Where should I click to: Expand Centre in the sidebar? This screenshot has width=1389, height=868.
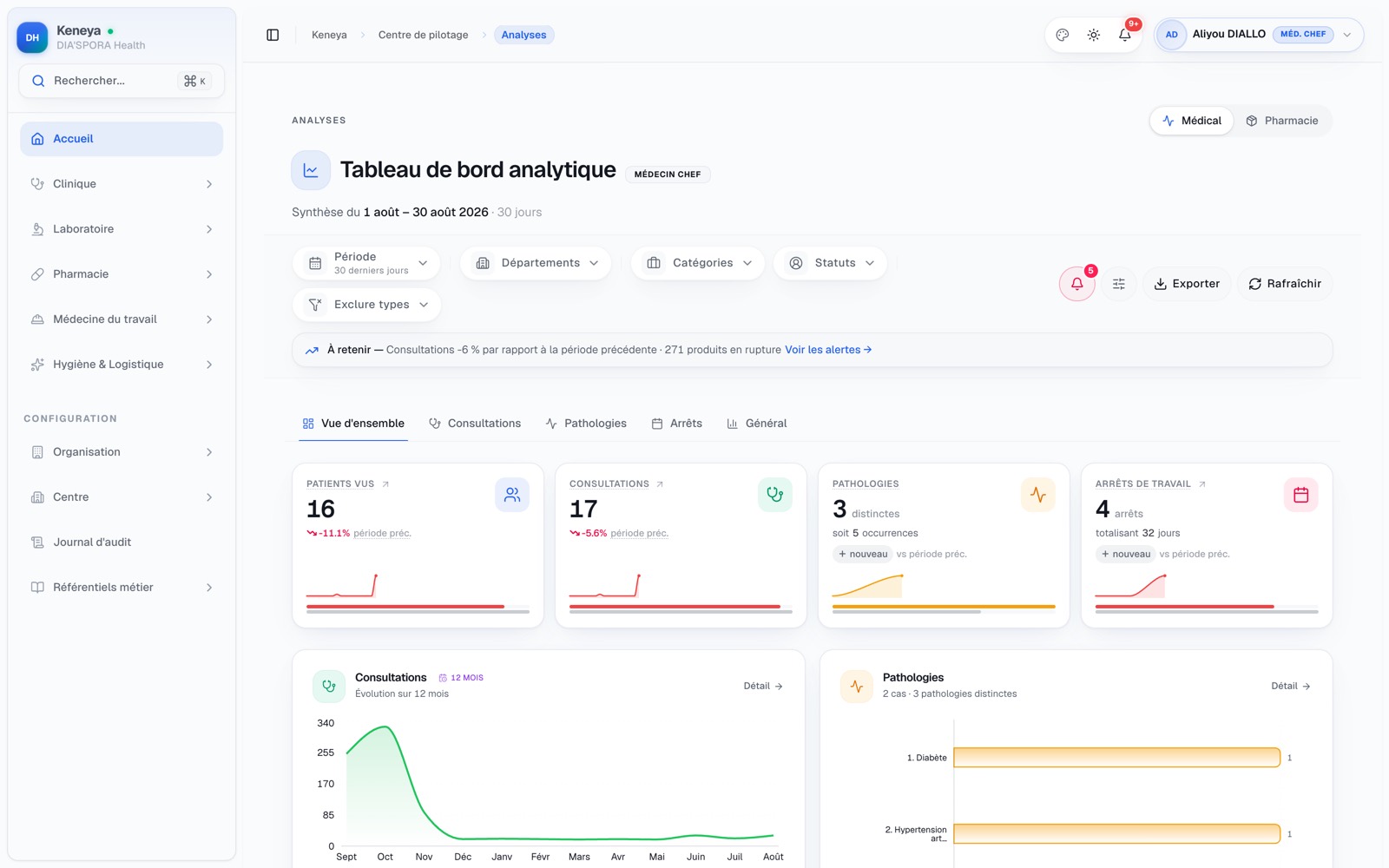click(122, 497)
